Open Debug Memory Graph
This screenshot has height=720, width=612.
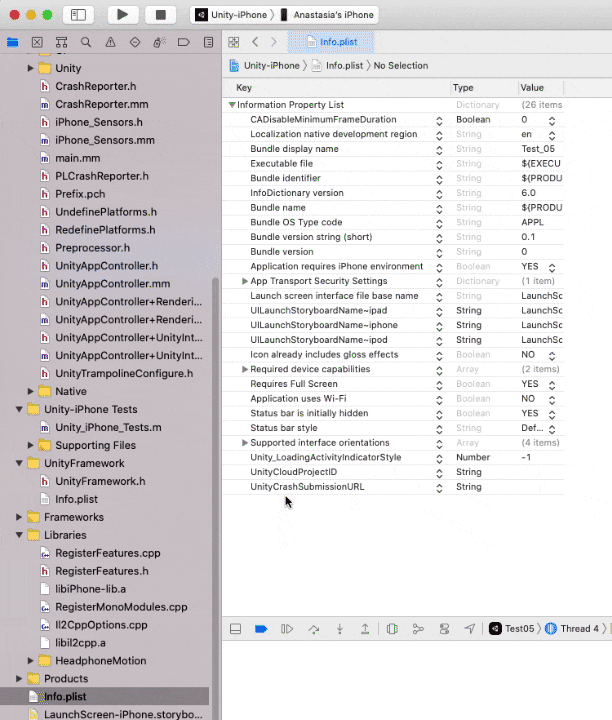click(418, 629)
